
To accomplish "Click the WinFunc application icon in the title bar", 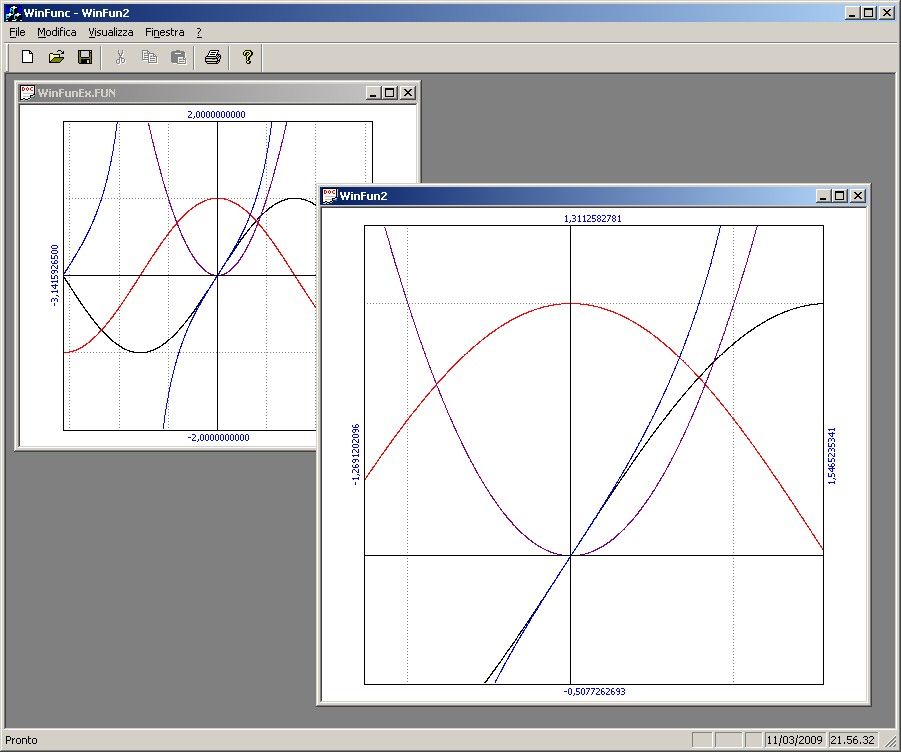I will click(13, 13).
